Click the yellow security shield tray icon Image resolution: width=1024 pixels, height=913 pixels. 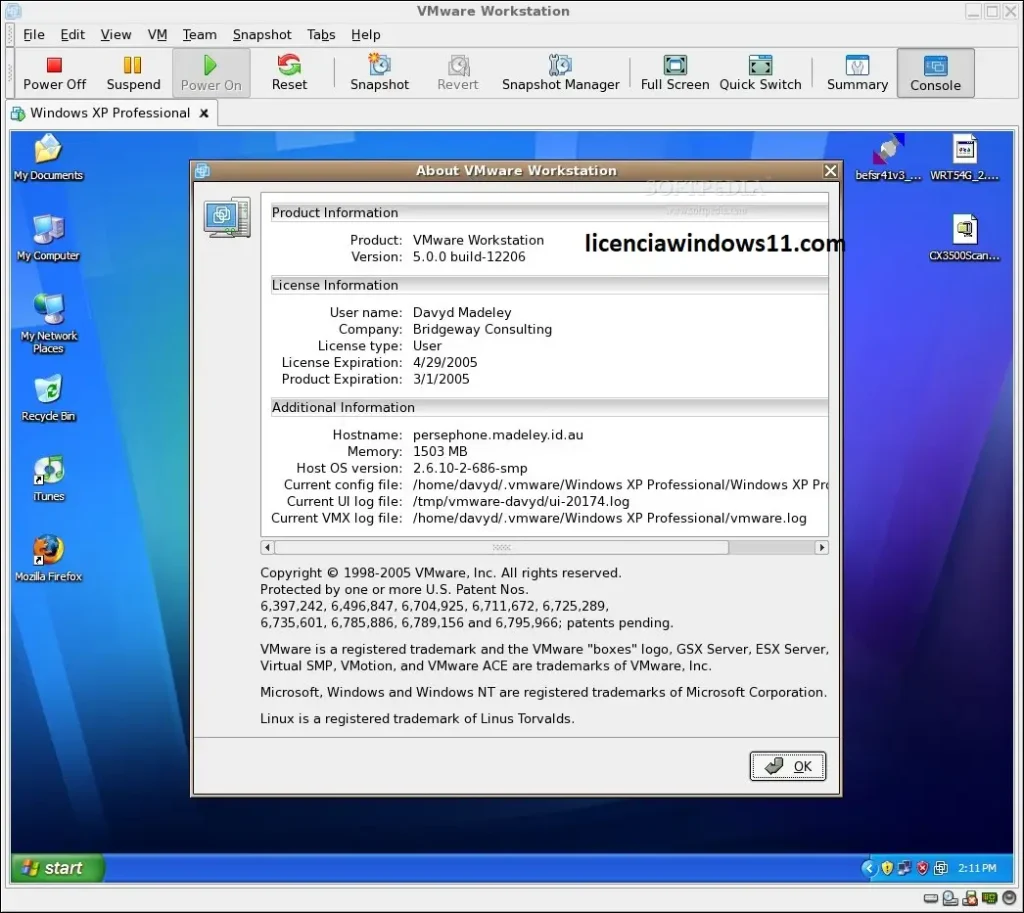pyautogui.click(x=887, y=868)
